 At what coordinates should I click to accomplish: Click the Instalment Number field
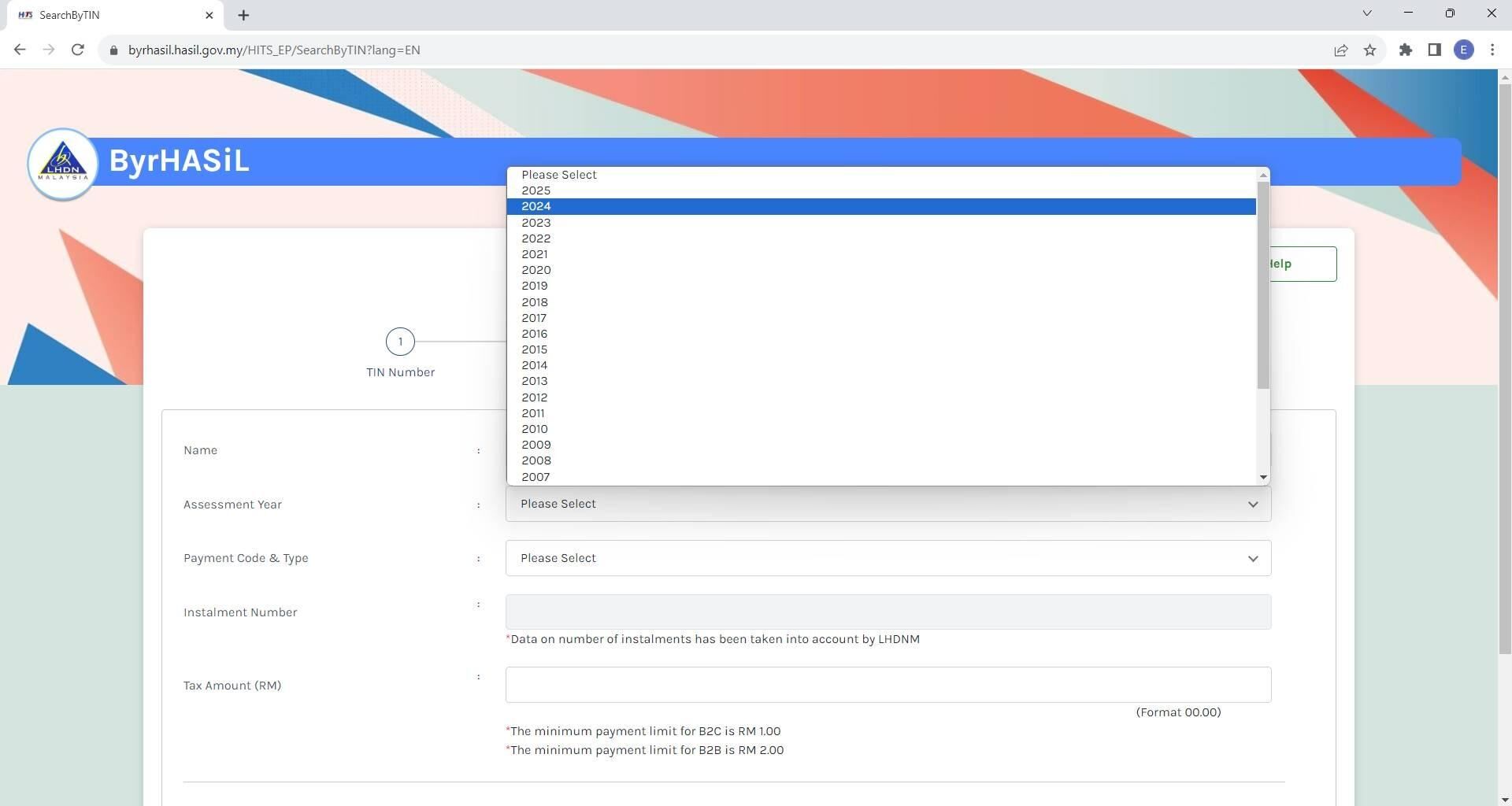pyautogui.click(x=888, y=612)
